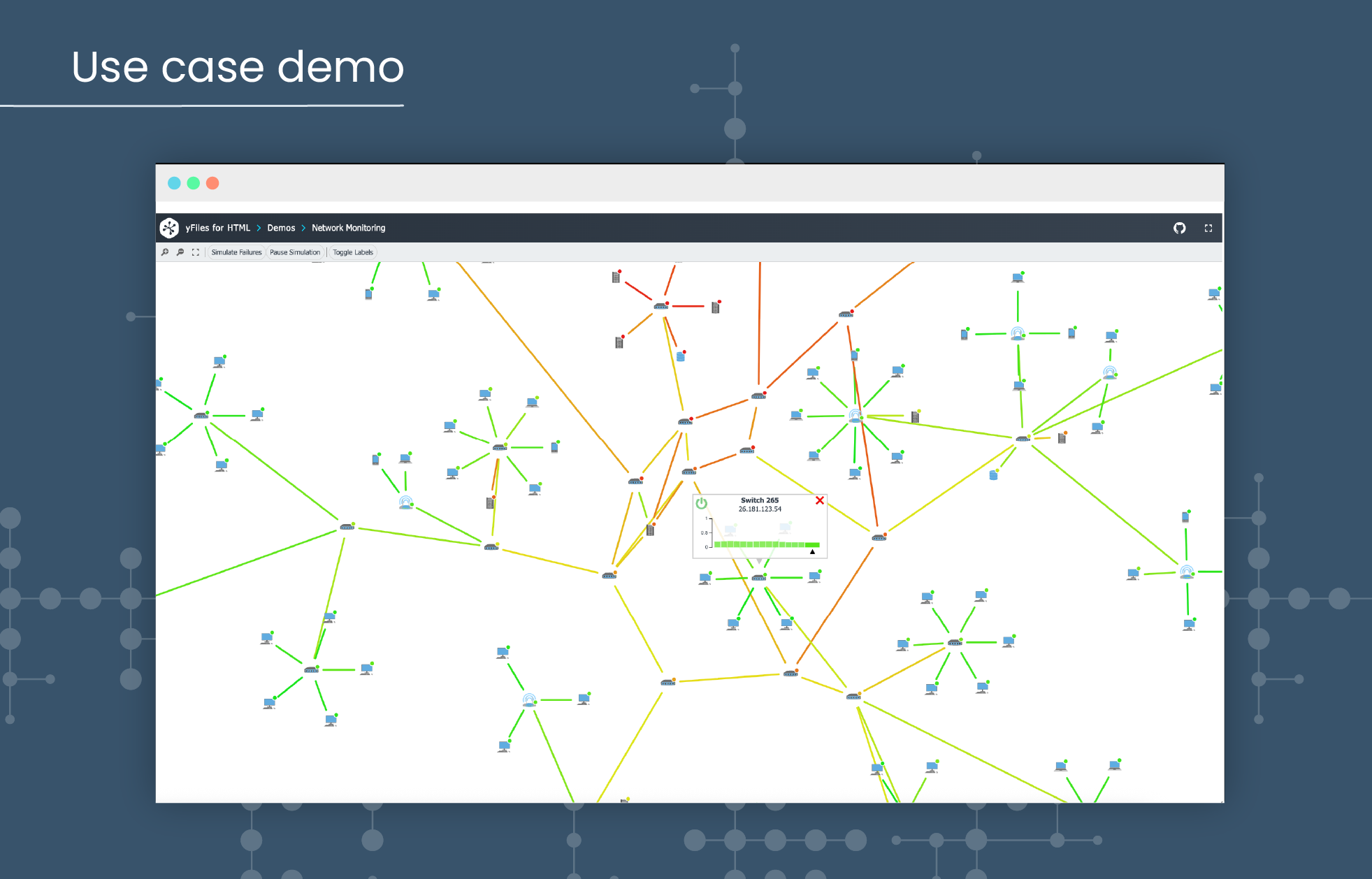Click the Simulate Failures button
This screenshot has height=879, width=1372.
point(236,252)
